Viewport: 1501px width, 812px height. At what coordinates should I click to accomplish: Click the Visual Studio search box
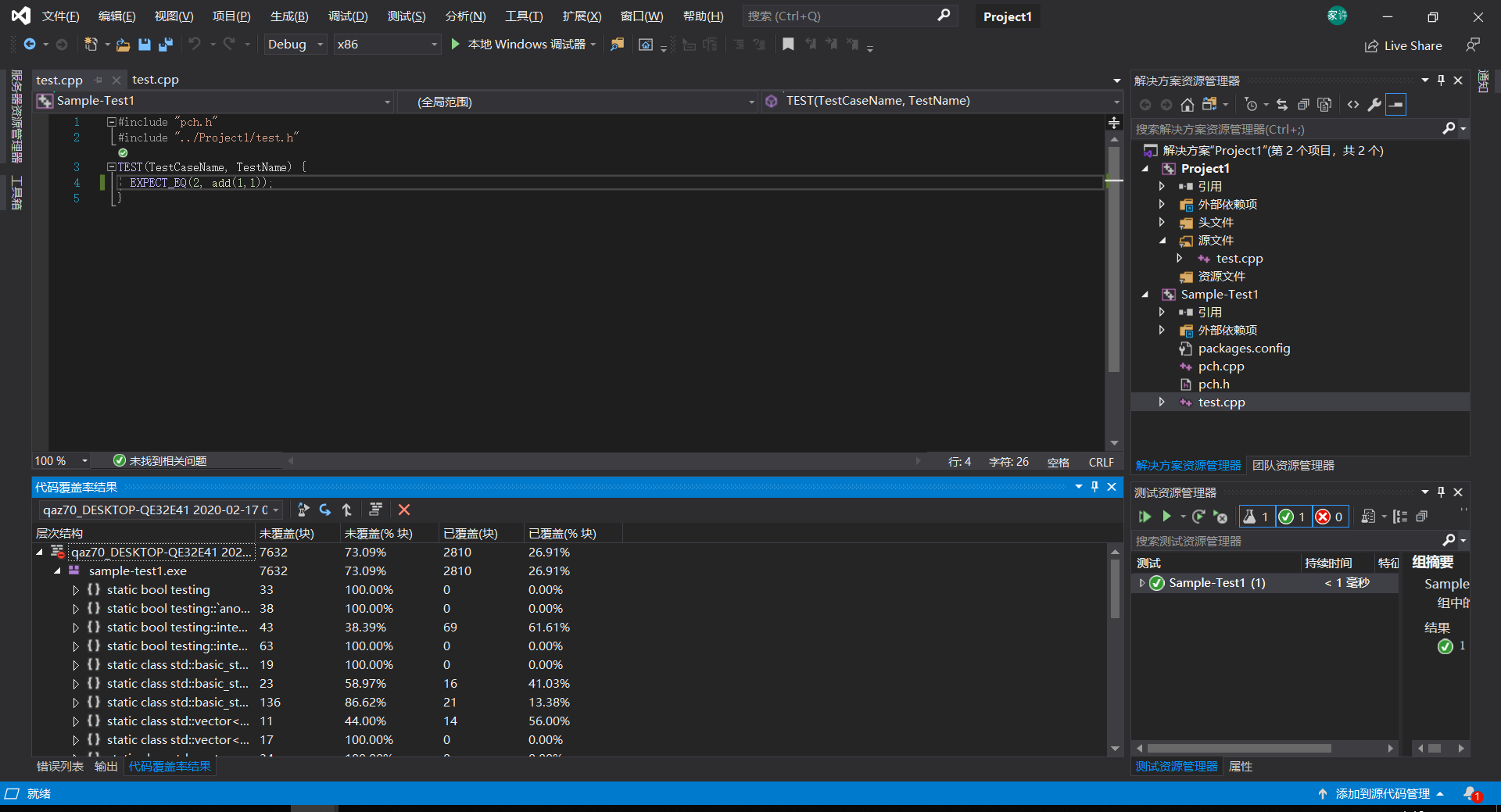click(x=850, y=16)
